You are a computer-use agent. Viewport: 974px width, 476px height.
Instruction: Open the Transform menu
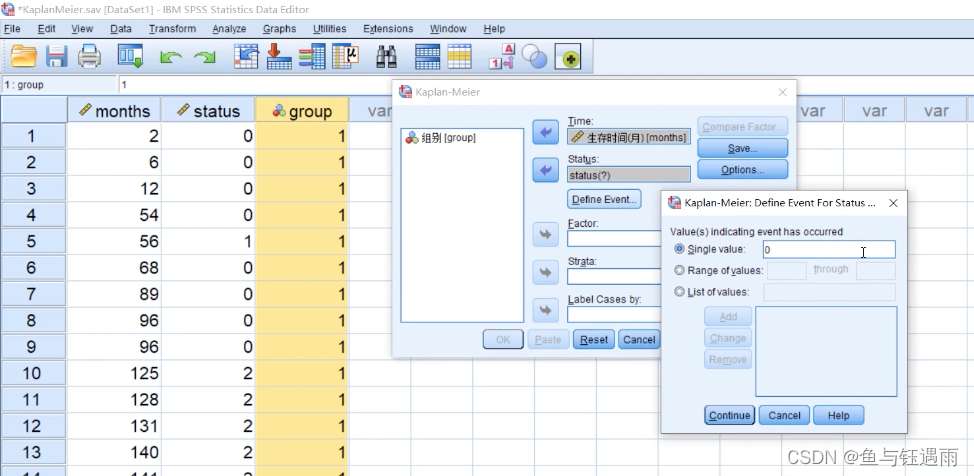coord(172,29)
